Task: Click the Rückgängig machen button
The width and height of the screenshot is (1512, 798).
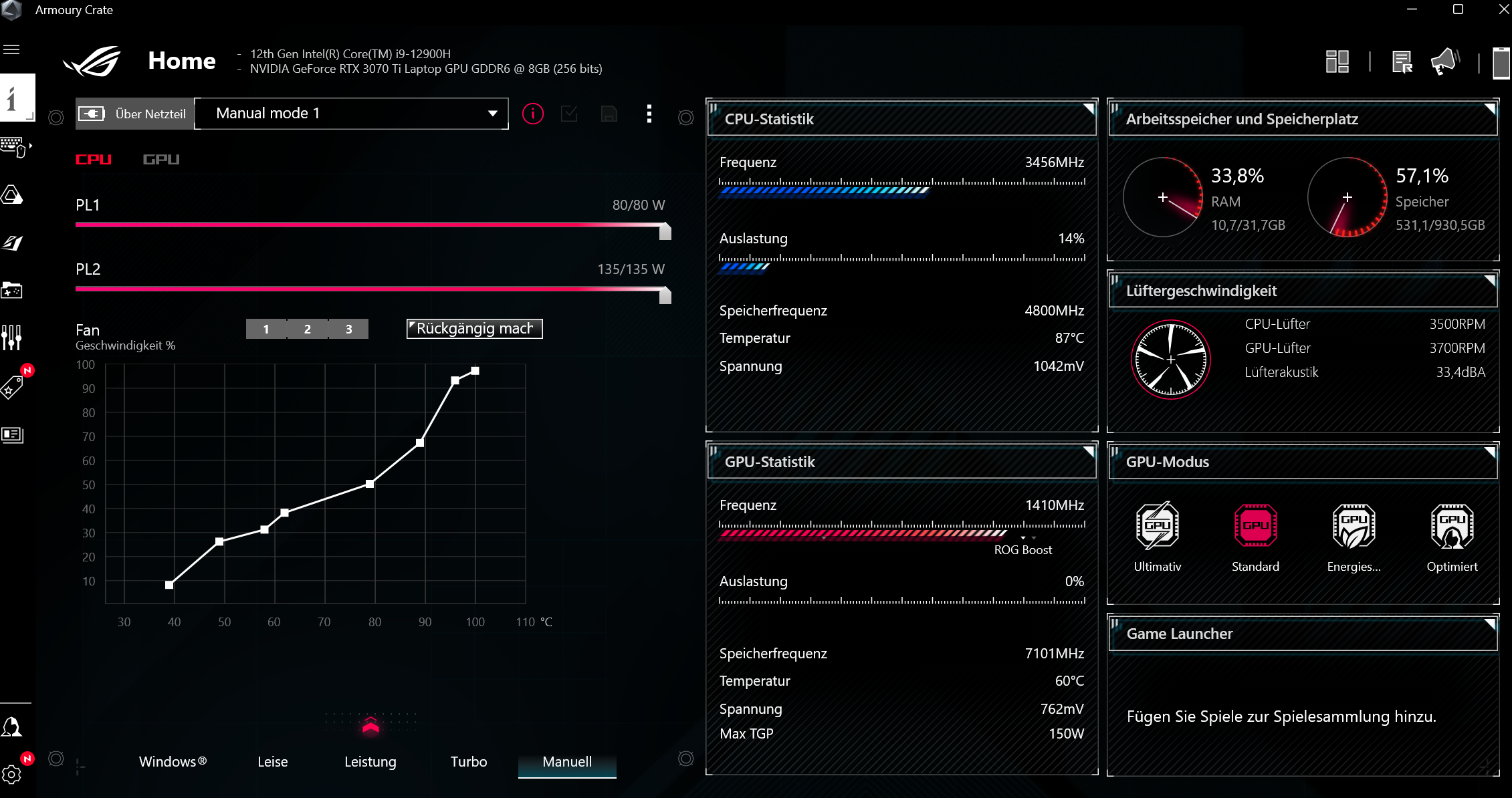Action: (474, 329)
